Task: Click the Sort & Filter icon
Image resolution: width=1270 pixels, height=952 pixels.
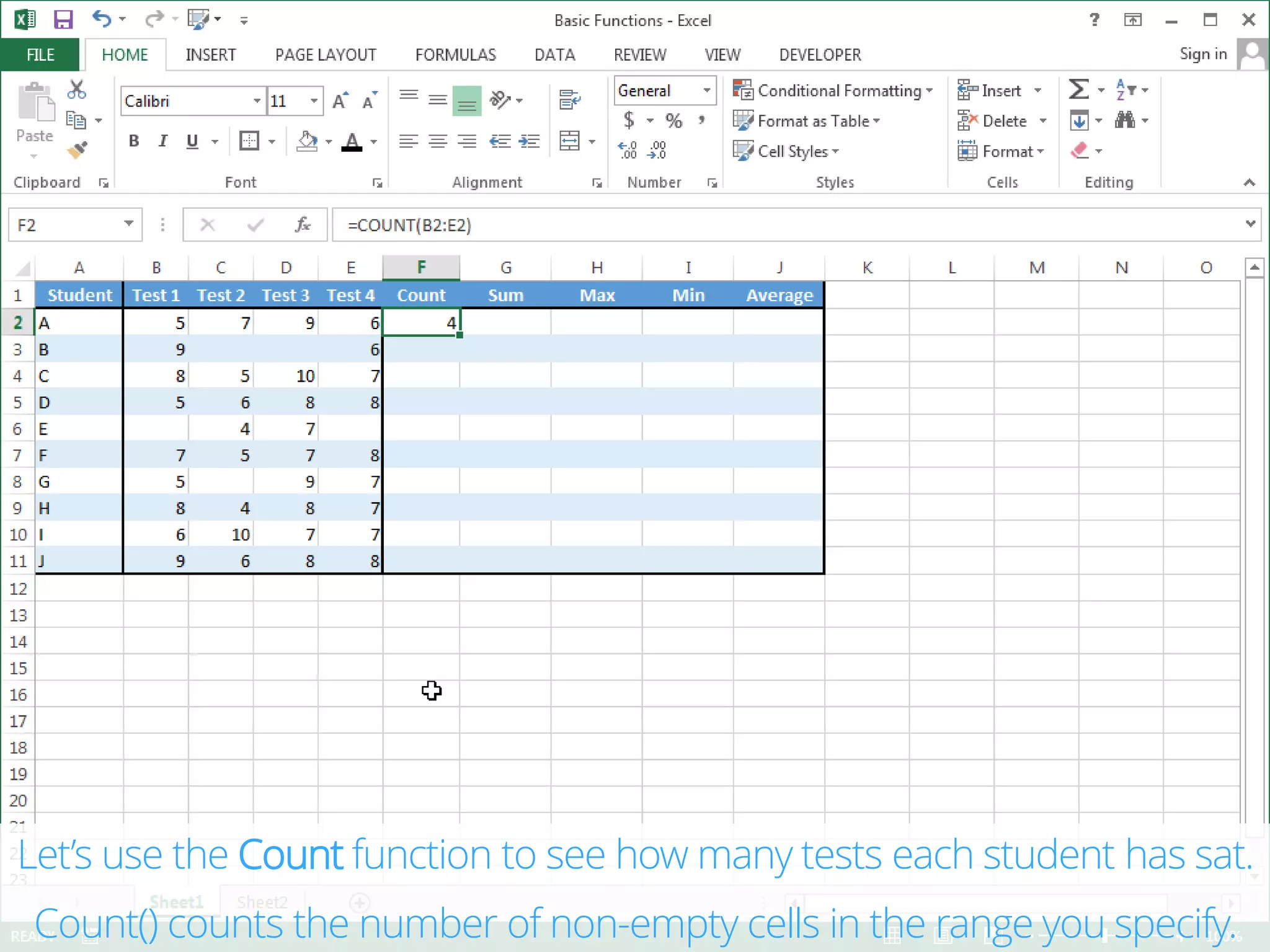Action: point(1125,90)
